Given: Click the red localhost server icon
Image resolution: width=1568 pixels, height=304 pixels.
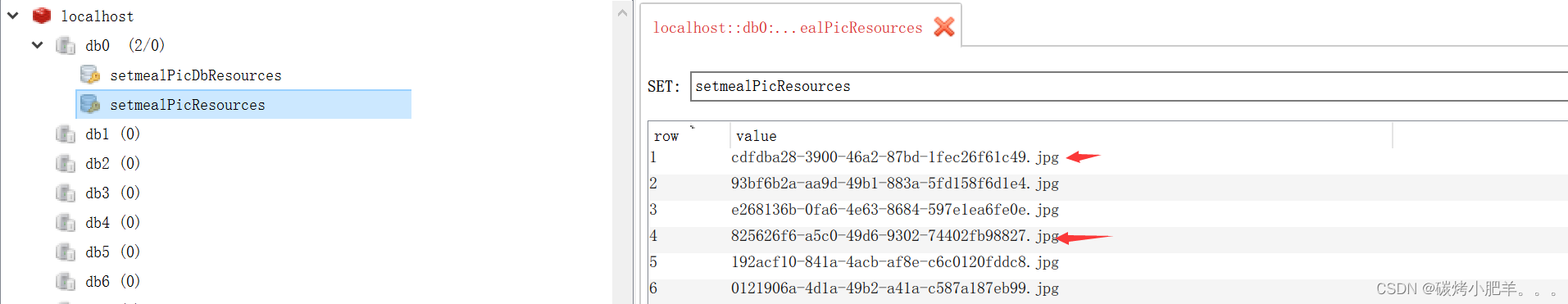Looking at the screenshot, I should (x=42, y=16).
